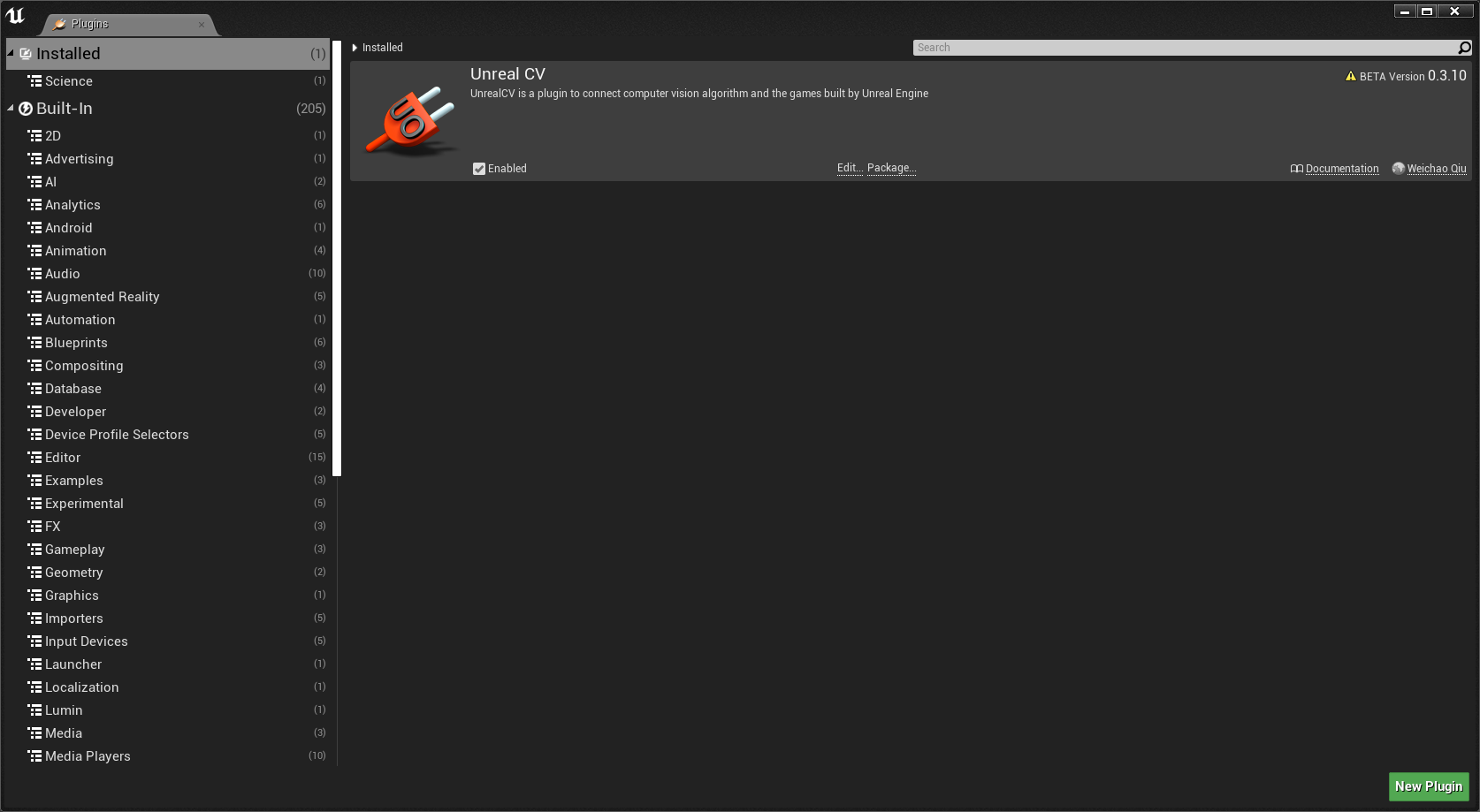The width and height of the screenshot is (1480, 812).
Task: Click the globe icon next to Weichao Qiu
Action: 1399,168
